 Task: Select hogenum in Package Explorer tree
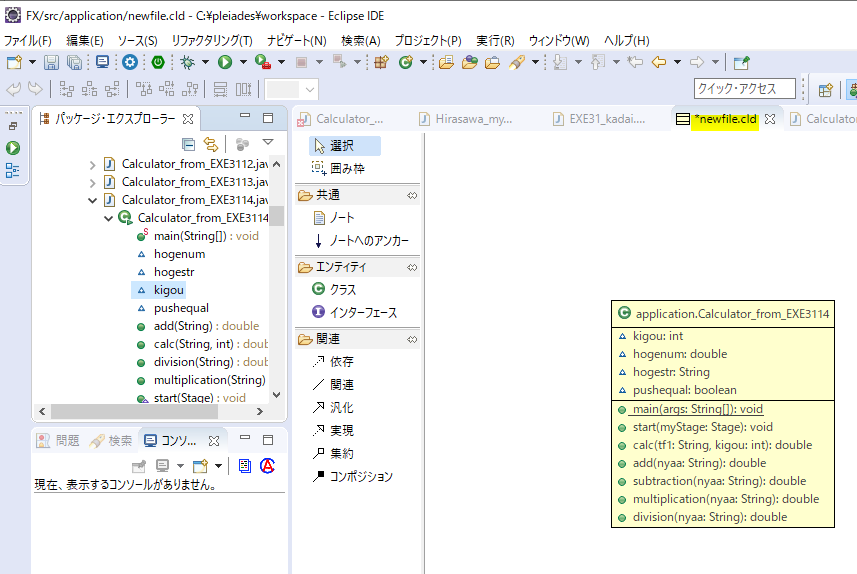click(179, 254)
